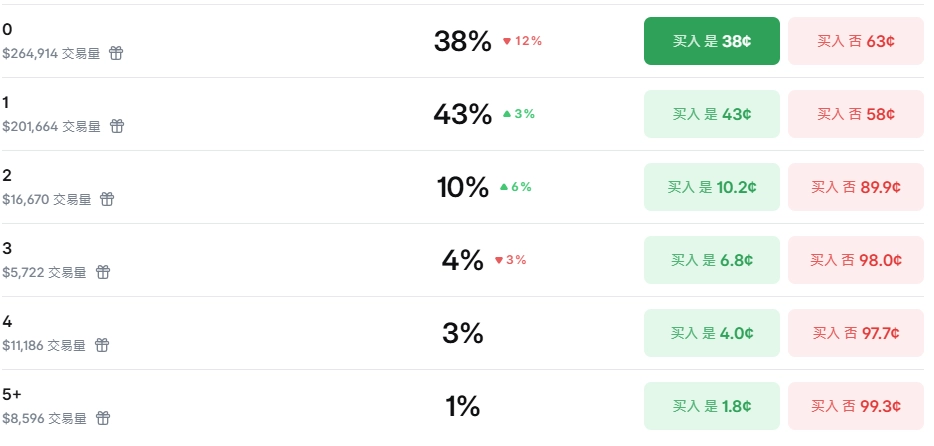
Task: Click the gift icon beside $16,670 volume
Action: click(107, 199)
